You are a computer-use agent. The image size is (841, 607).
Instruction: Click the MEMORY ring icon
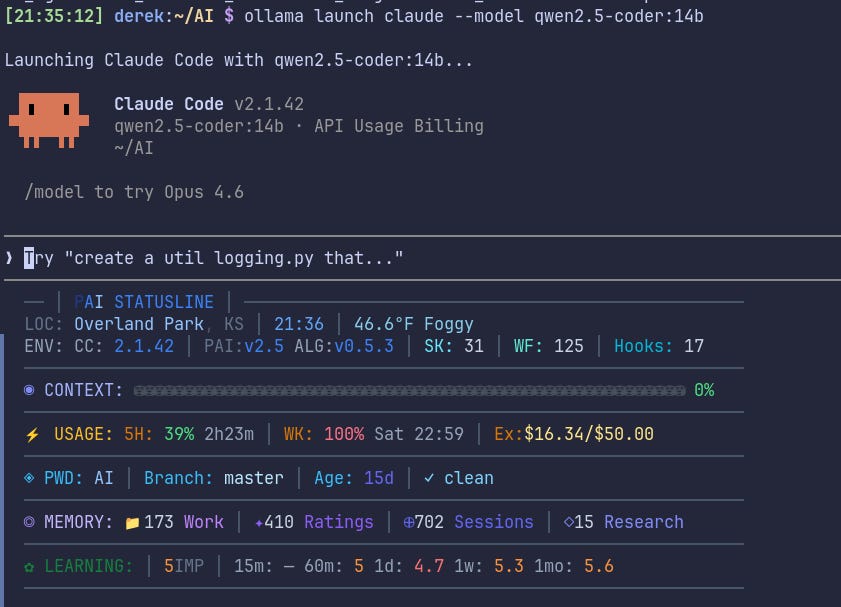point(29,522)
